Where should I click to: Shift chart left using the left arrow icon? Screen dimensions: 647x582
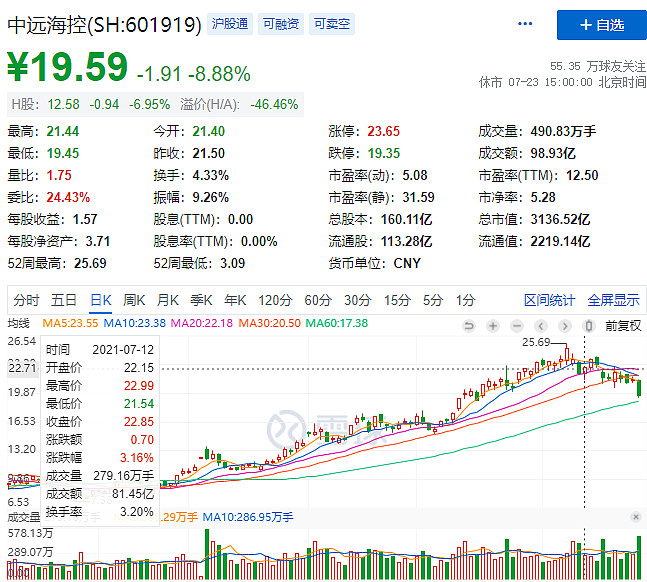[541, 326]
